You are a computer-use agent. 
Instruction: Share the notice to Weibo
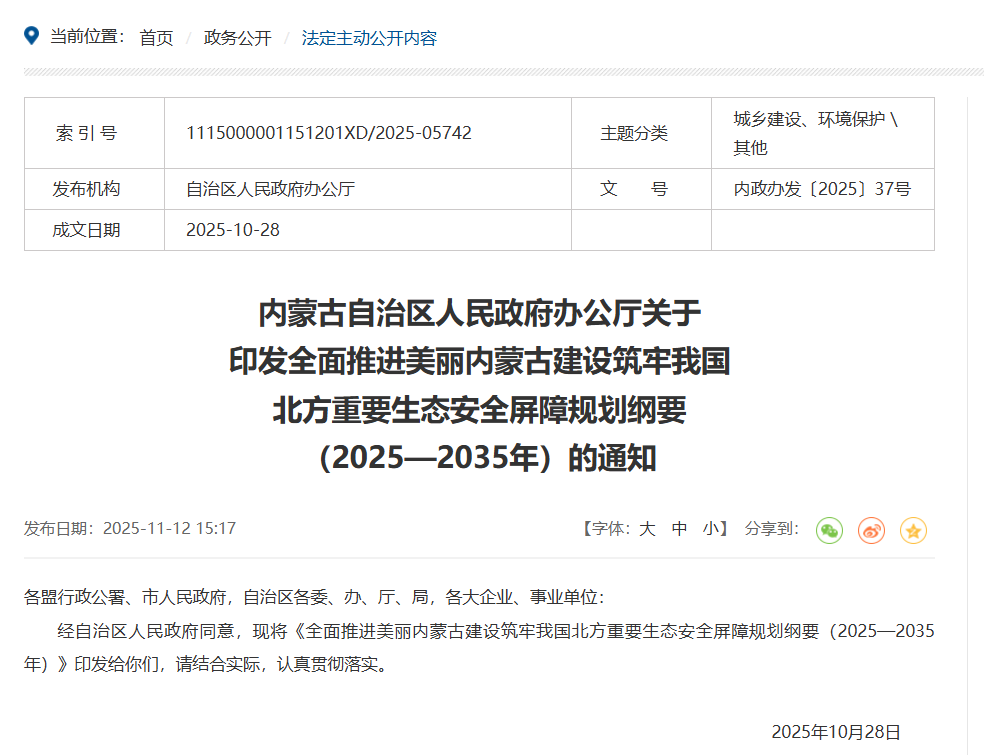(871, 530)
